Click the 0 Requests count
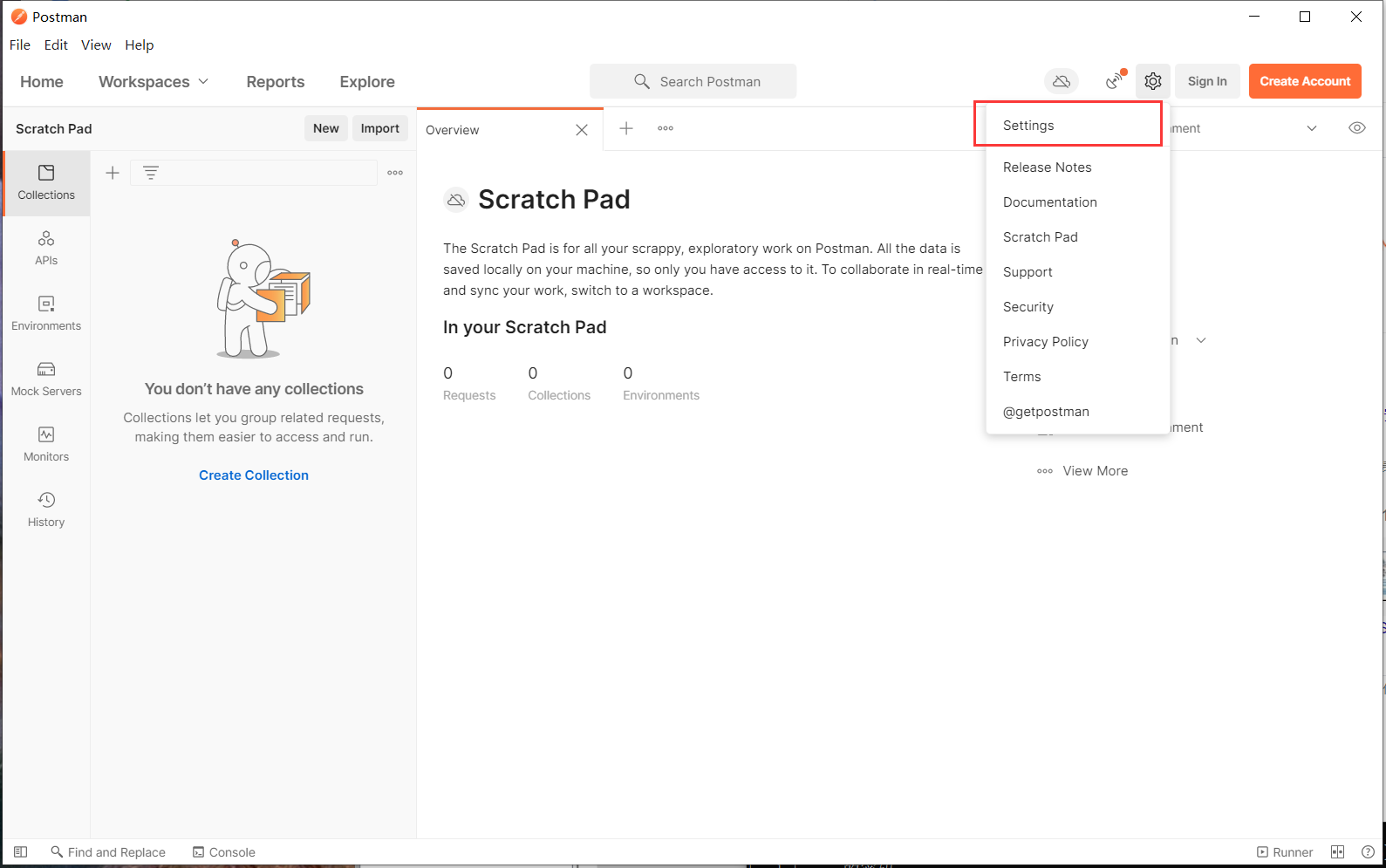Image resolution: width=1386 pixels, height=868 pixels. pos(469,384)
